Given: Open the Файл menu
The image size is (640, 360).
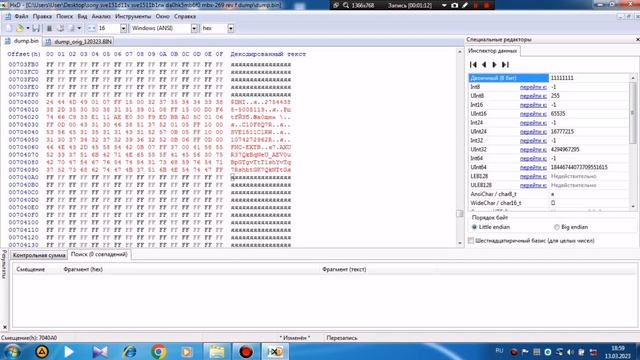Looking at the screenshot, I should pyautogui.click(x=21, y=16).
